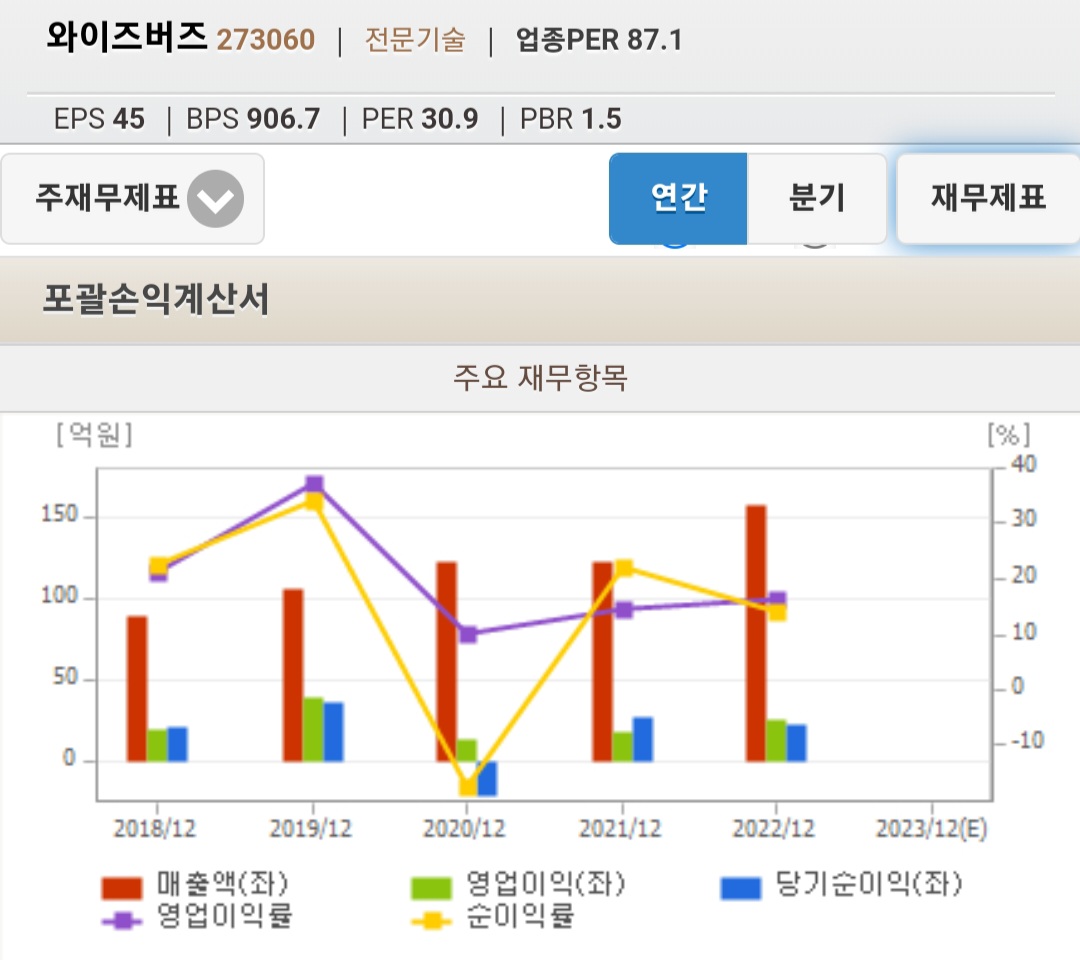The width and height of the screenshot is (1080, 960).
Task: Click the 주요 재무항목 chart title
Action: point(540,377)
